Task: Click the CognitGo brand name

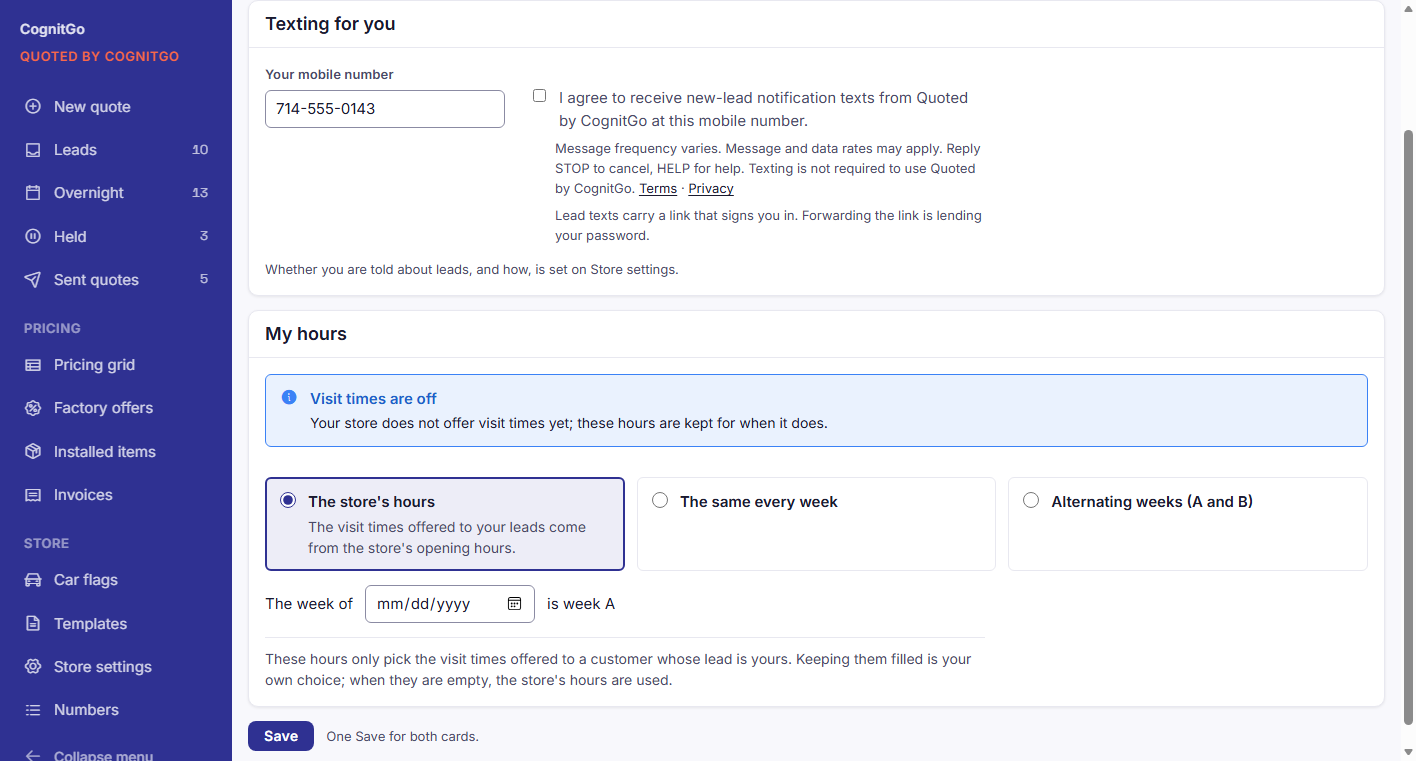Action: 52,30
